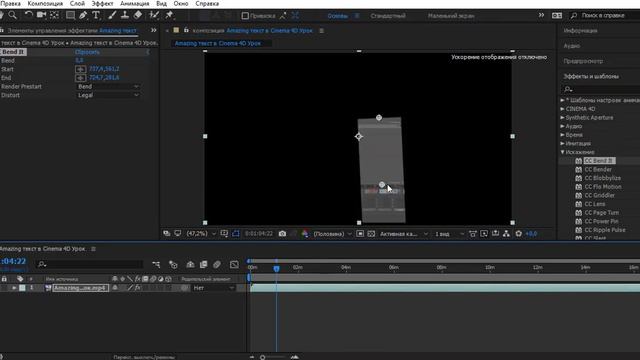This screenshot has width=640, height=360.
Task: Select the Puppet Pin tool
Action: point(169,15)
